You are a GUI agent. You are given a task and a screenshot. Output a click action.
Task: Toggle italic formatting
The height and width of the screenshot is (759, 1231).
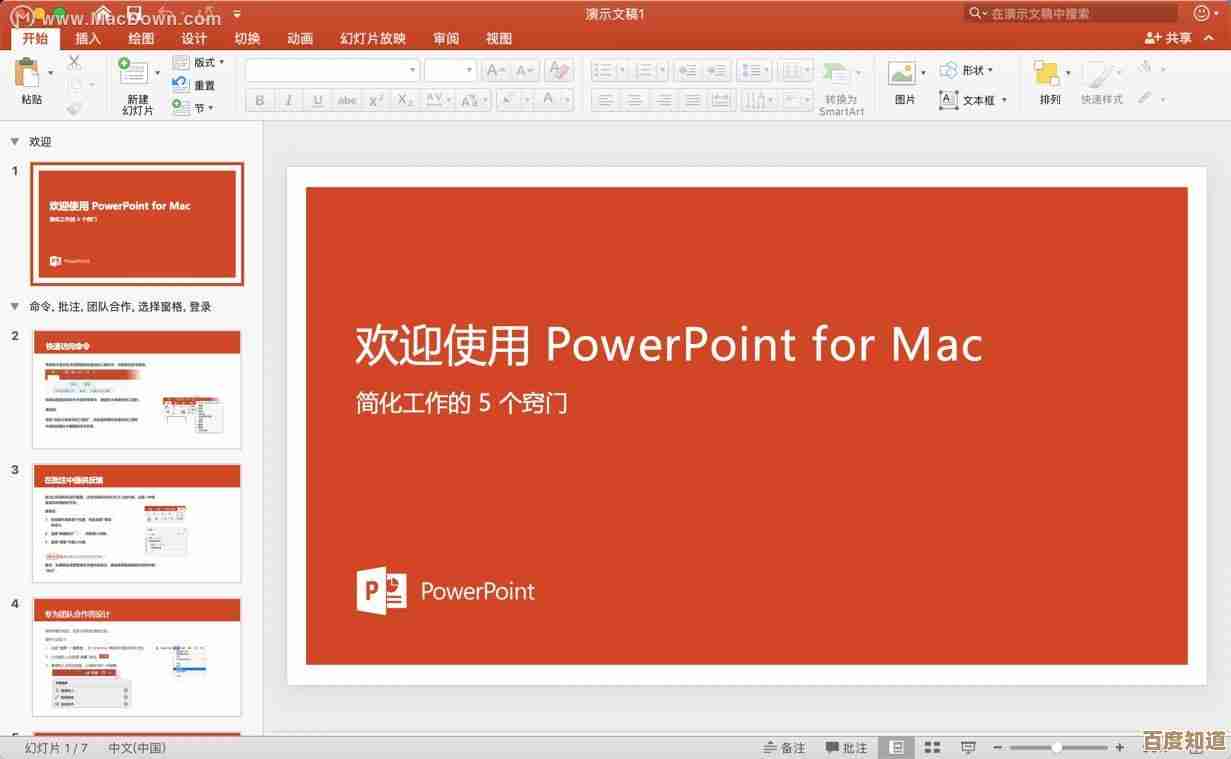288,100
